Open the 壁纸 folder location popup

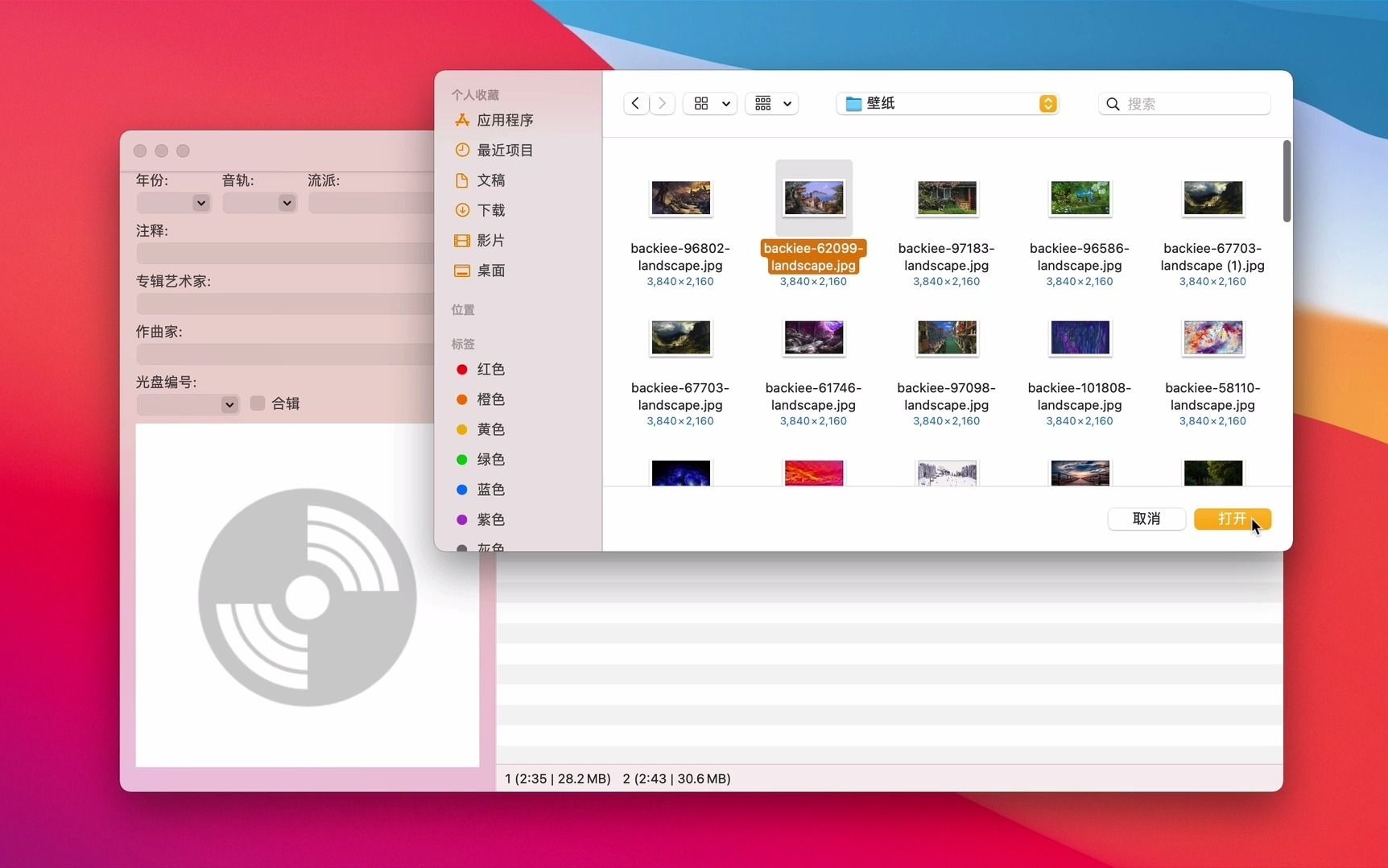(x=948, y=103)
